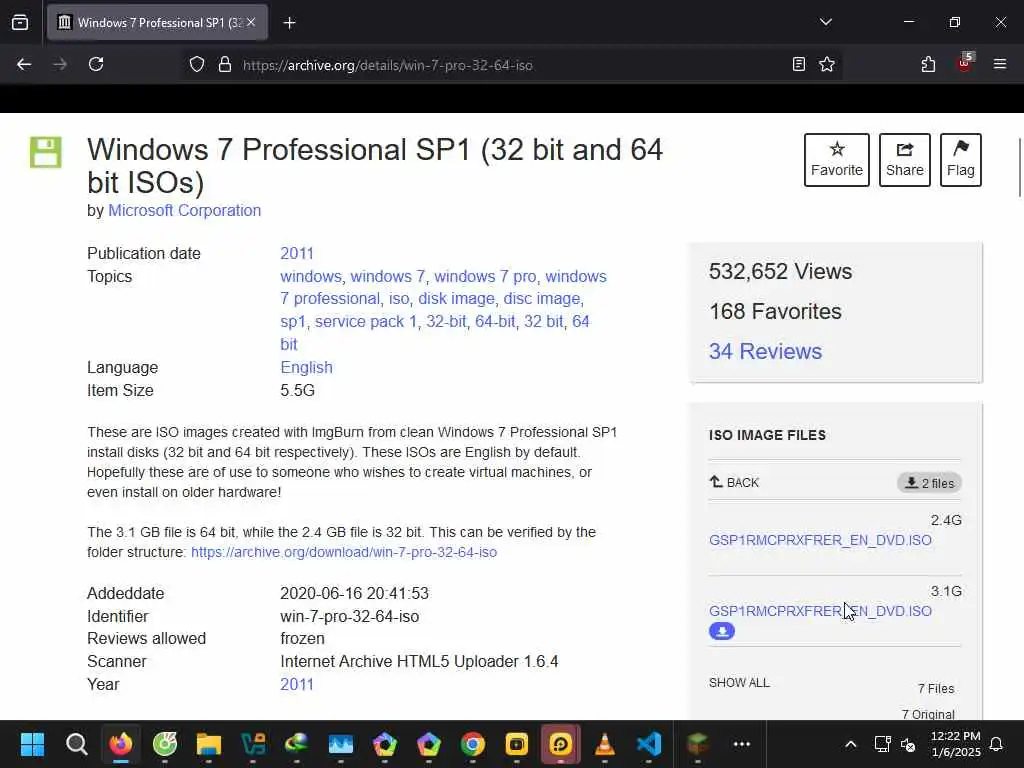Download the 2 files bundle
Image resolution: width=1024 pixels, height=768 pixels.
pyautogui.click(x=929, y=483)
